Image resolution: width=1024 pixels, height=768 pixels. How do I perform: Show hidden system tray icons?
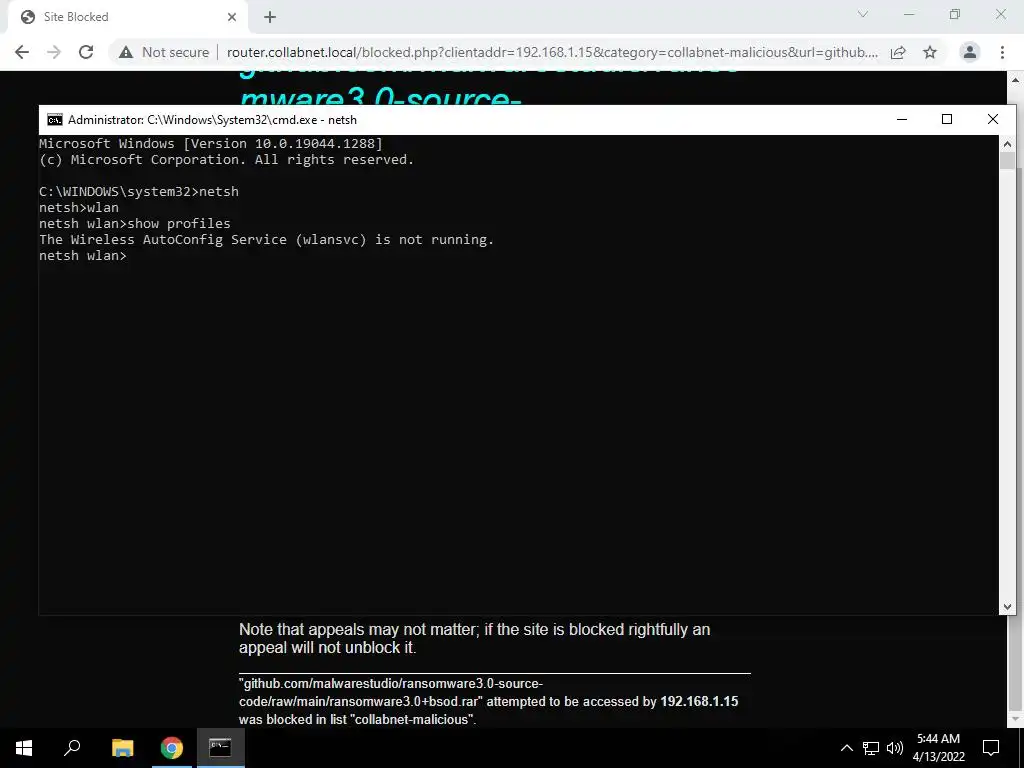846,748
